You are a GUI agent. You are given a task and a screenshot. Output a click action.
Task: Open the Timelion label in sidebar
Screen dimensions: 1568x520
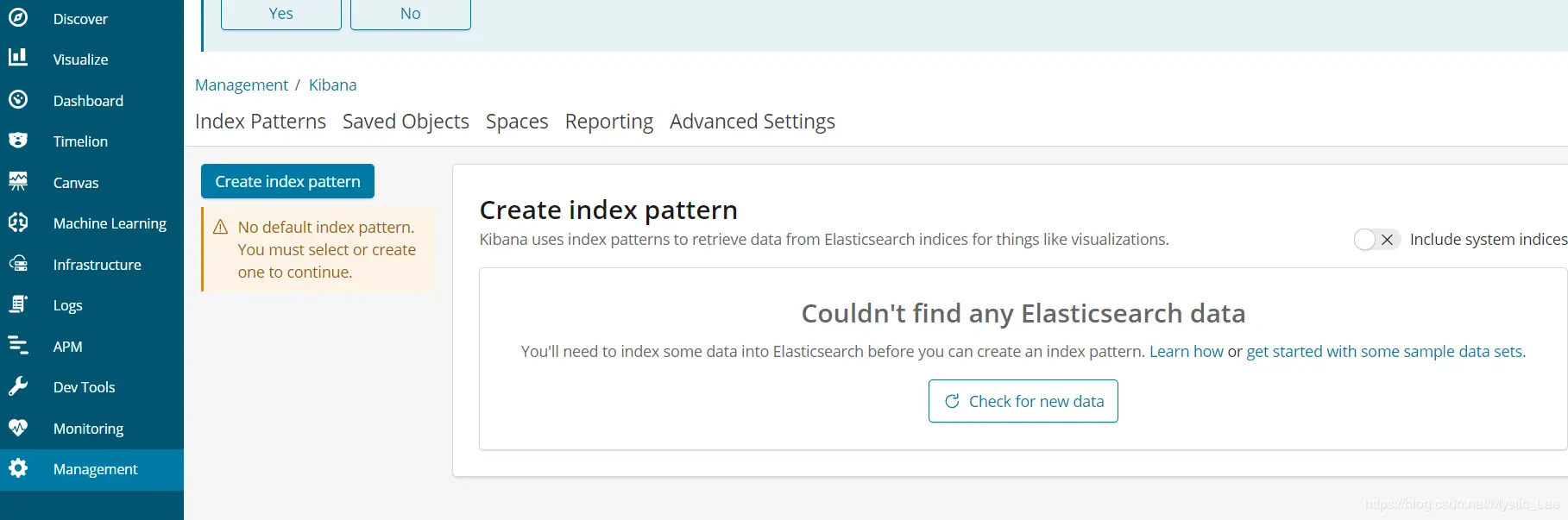pyautogui.click(x=80, y=141)
